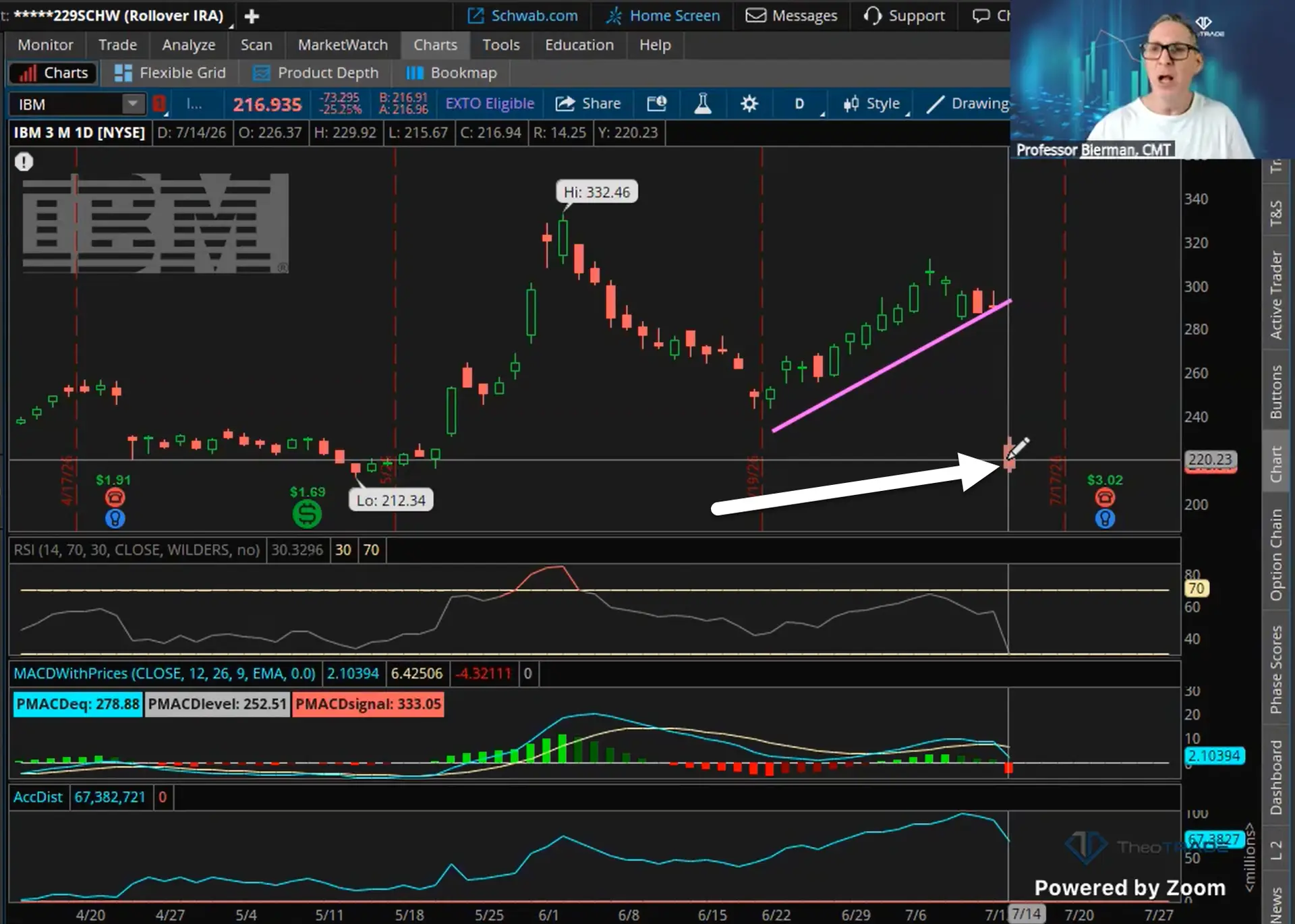Click the 220.23 price axis label
The width and height of the screenshot is (1295, 924).
click(x=1211, y=460)
